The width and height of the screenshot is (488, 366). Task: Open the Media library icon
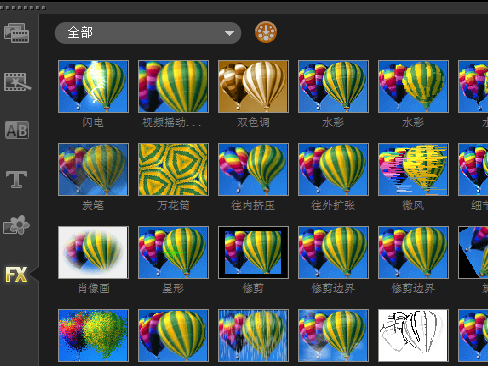17,33
